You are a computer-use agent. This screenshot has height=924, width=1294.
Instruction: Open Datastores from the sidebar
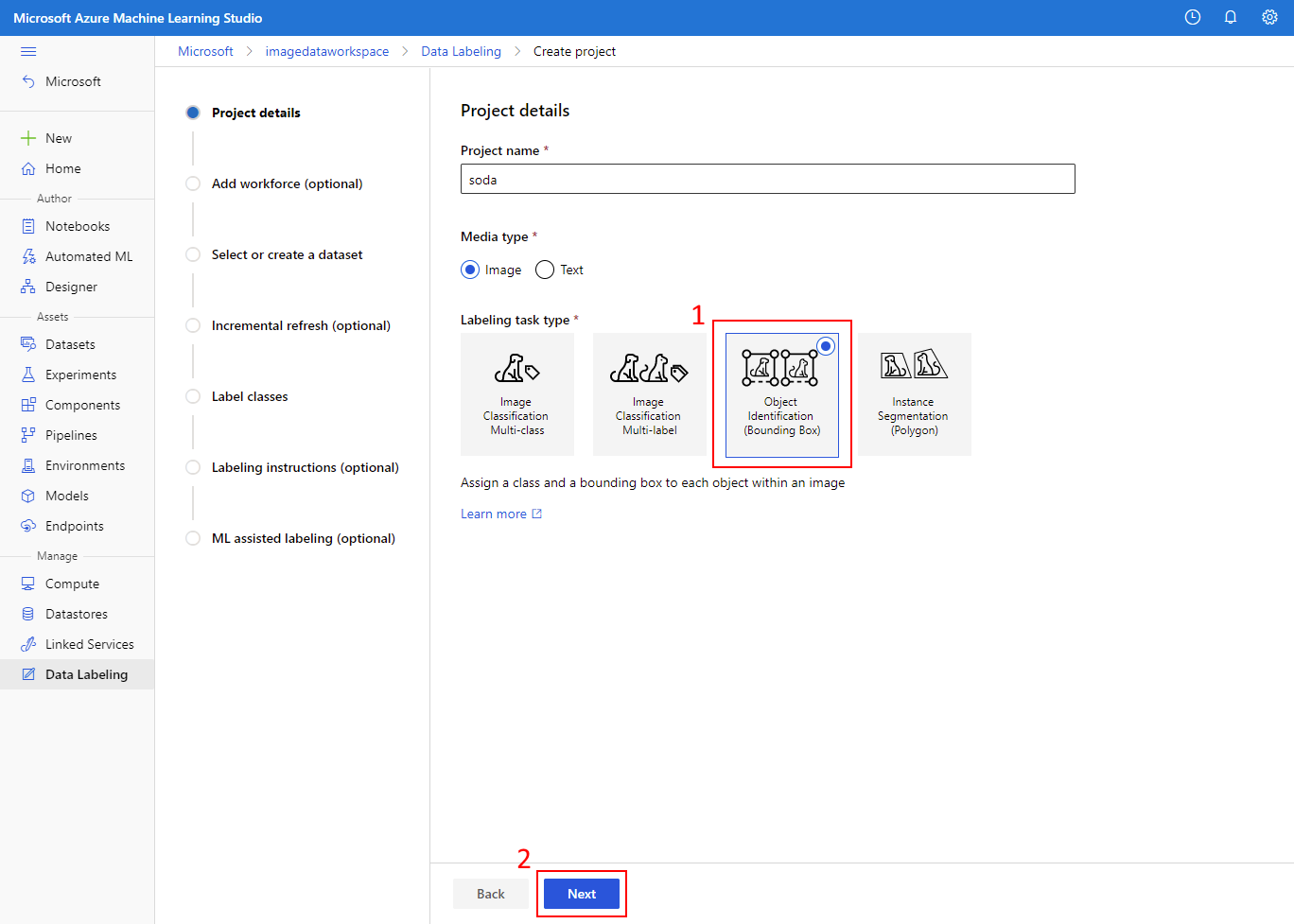(78, 614)
